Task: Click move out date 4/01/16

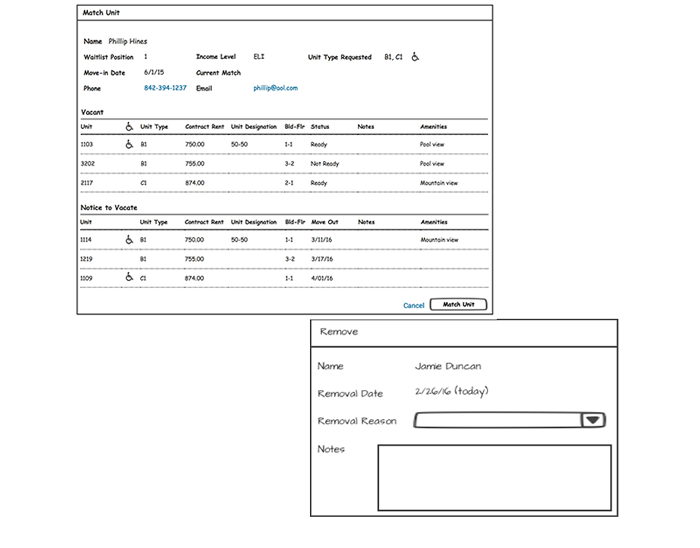Action: (321, 278)
